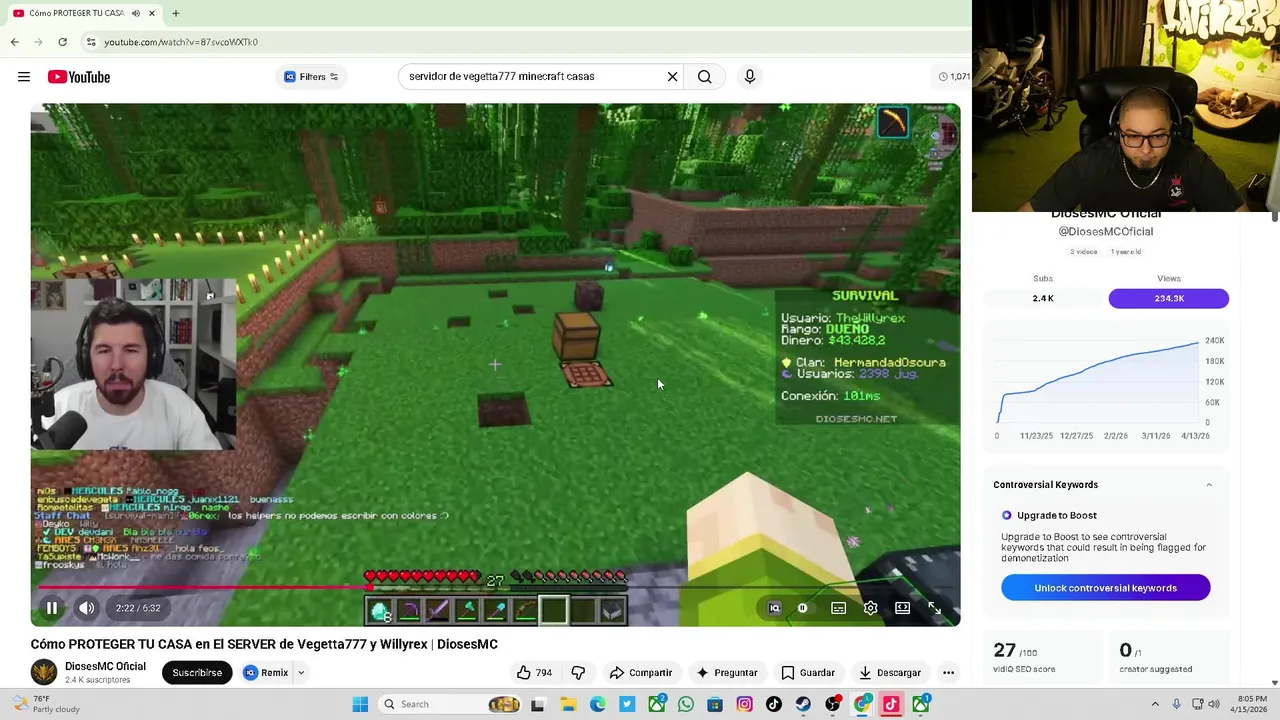Toggle subtitles/closed captions

pyautogui.click(x=838, y=608)
